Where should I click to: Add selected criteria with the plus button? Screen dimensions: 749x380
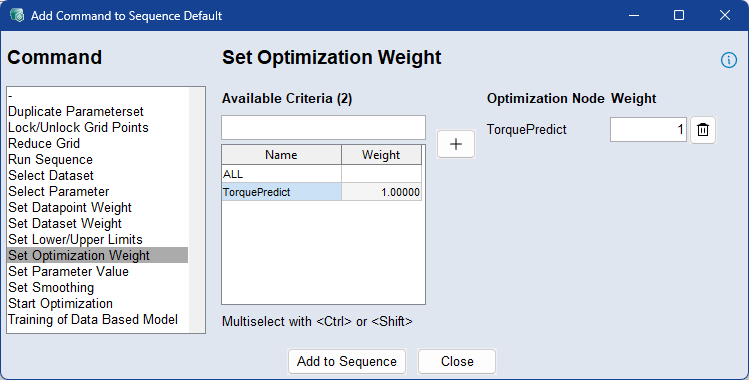456,144
